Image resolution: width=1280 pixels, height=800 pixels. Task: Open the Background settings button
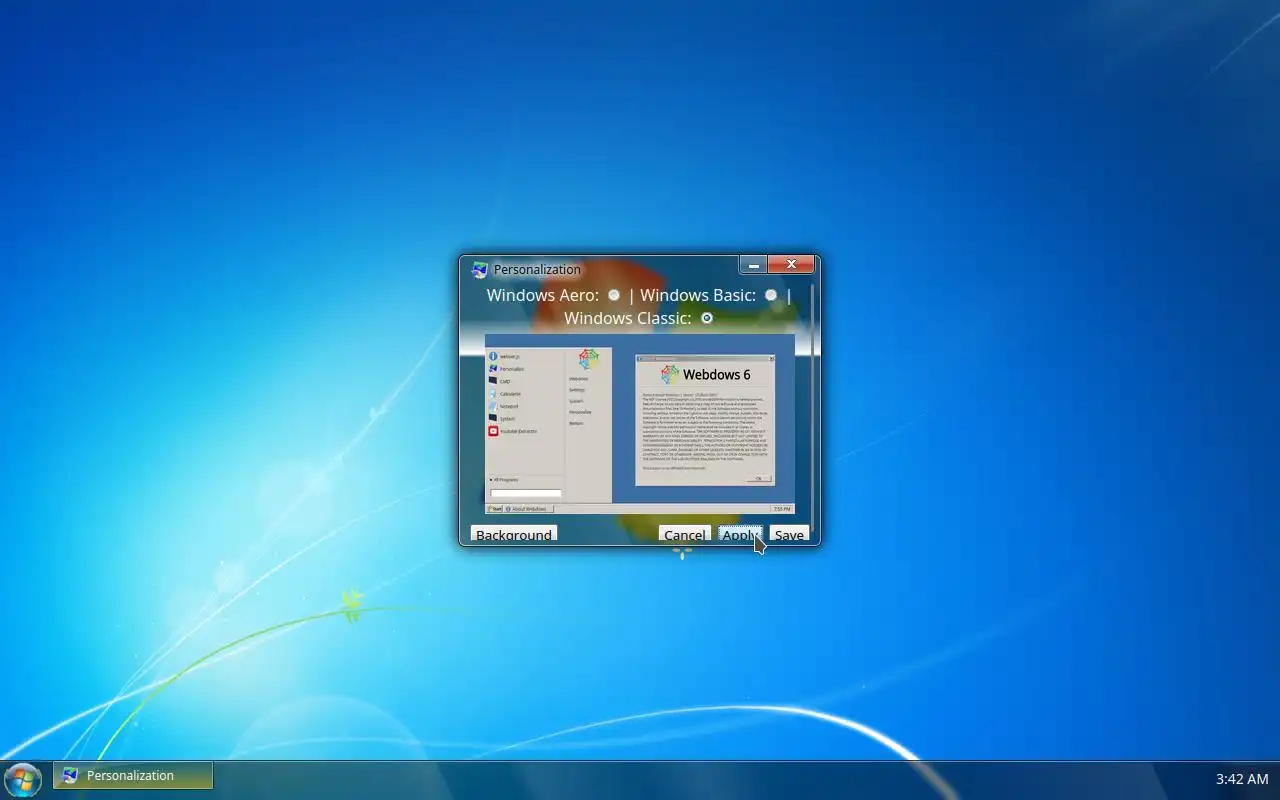(514, 535)
